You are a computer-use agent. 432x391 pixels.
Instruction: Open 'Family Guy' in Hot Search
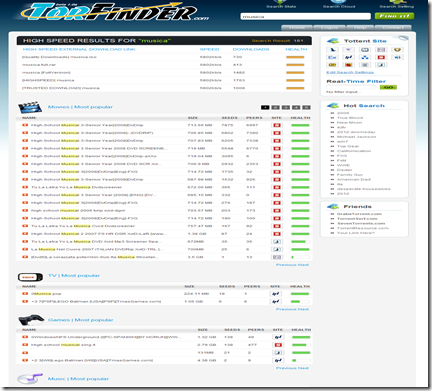pyautogui.click(x=350, y=175)
